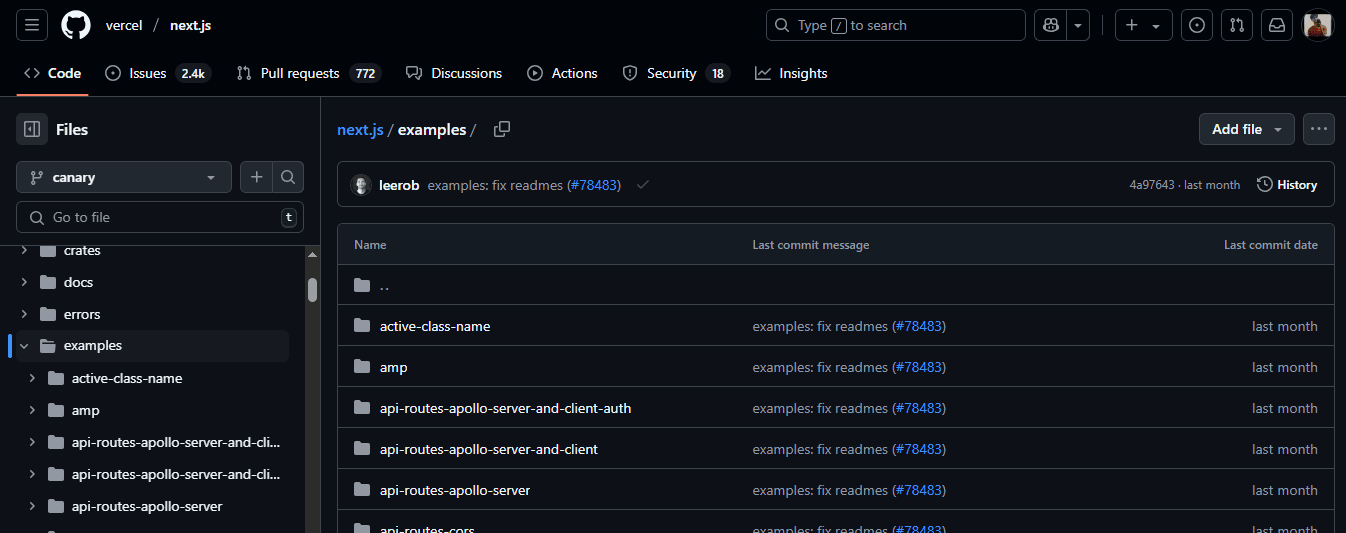Collapse the Files side panel icon
1346x533 pixels.
pyautogui.click(x=32, y=129)
